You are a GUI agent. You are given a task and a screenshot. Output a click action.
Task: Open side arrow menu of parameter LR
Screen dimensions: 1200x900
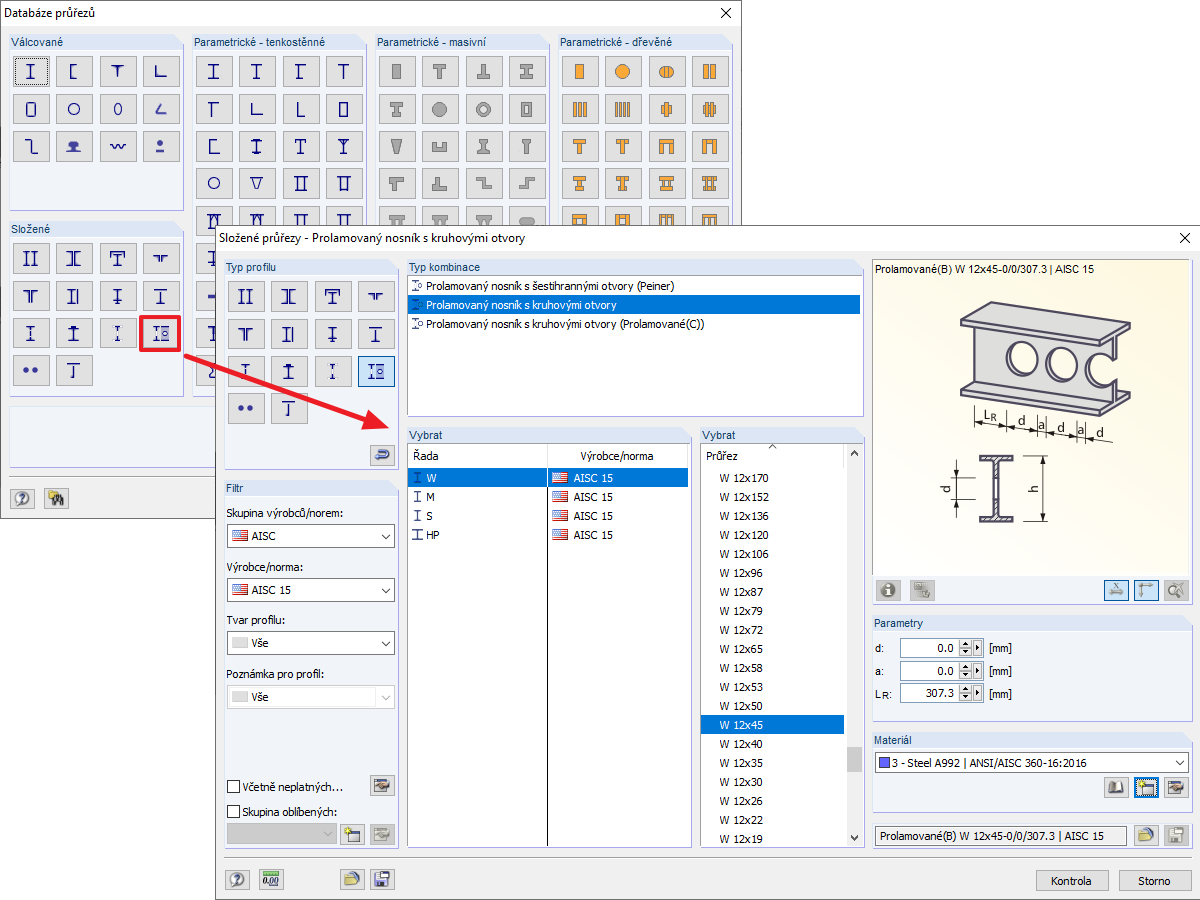978,694
